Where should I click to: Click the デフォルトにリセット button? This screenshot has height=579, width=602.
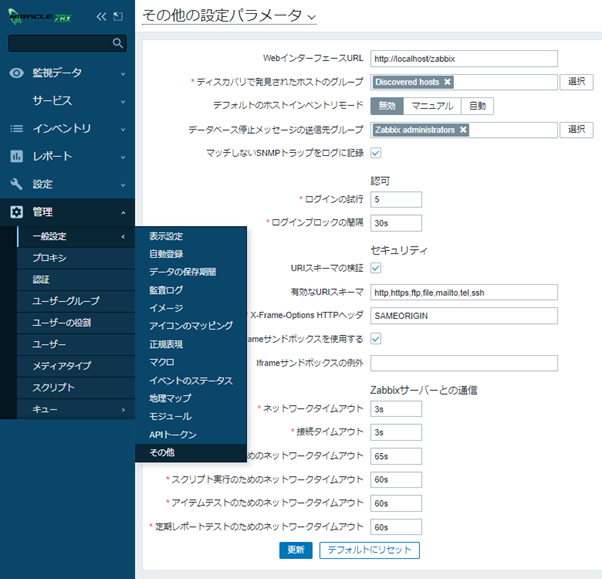pyautogui.click(x=370, y=550)
